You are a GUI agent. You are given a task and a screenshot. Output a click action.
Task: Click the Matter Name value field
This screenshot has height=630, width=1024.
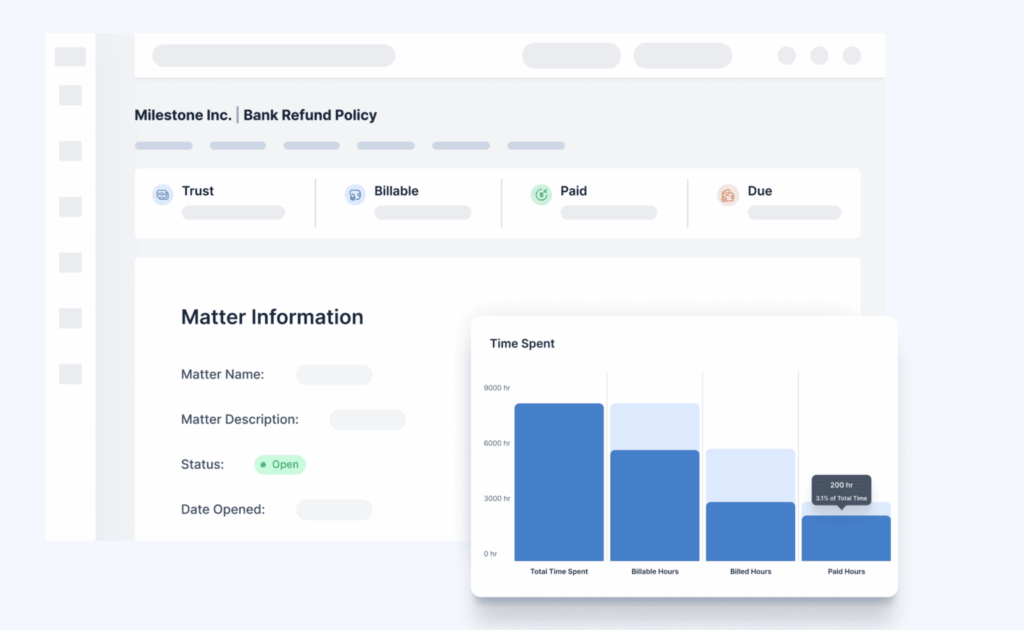[334, 375]
